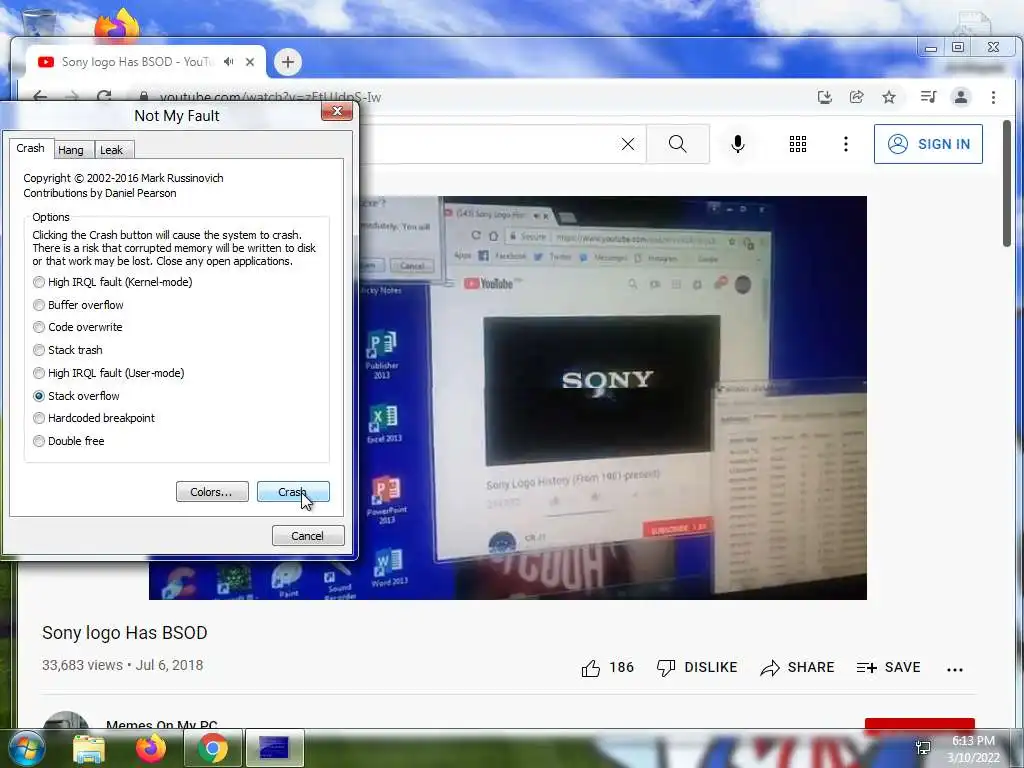Switch to Chrome in the taskbar

click(212, 748)
